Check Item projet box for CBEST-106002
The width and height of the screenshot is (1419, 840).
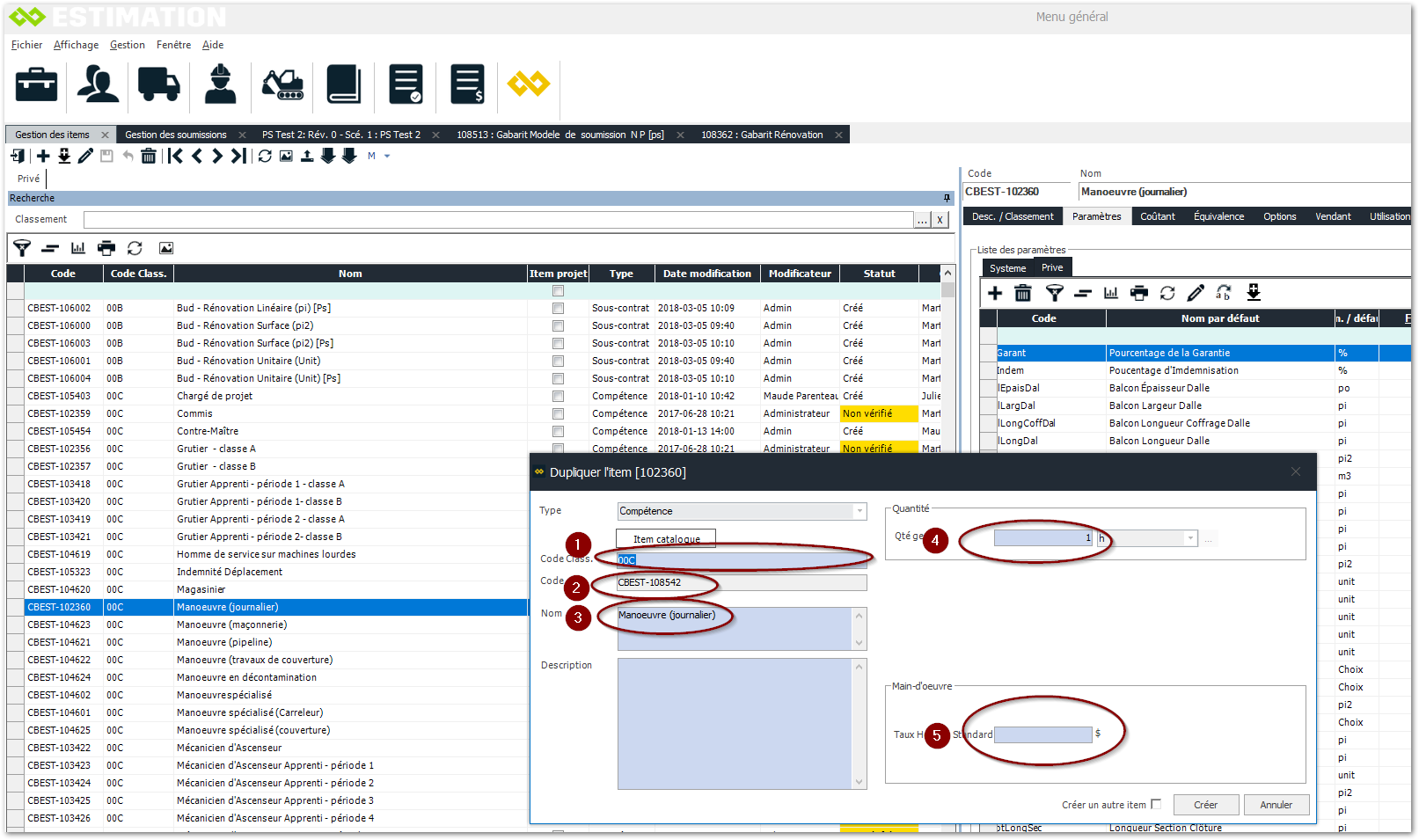558,308
